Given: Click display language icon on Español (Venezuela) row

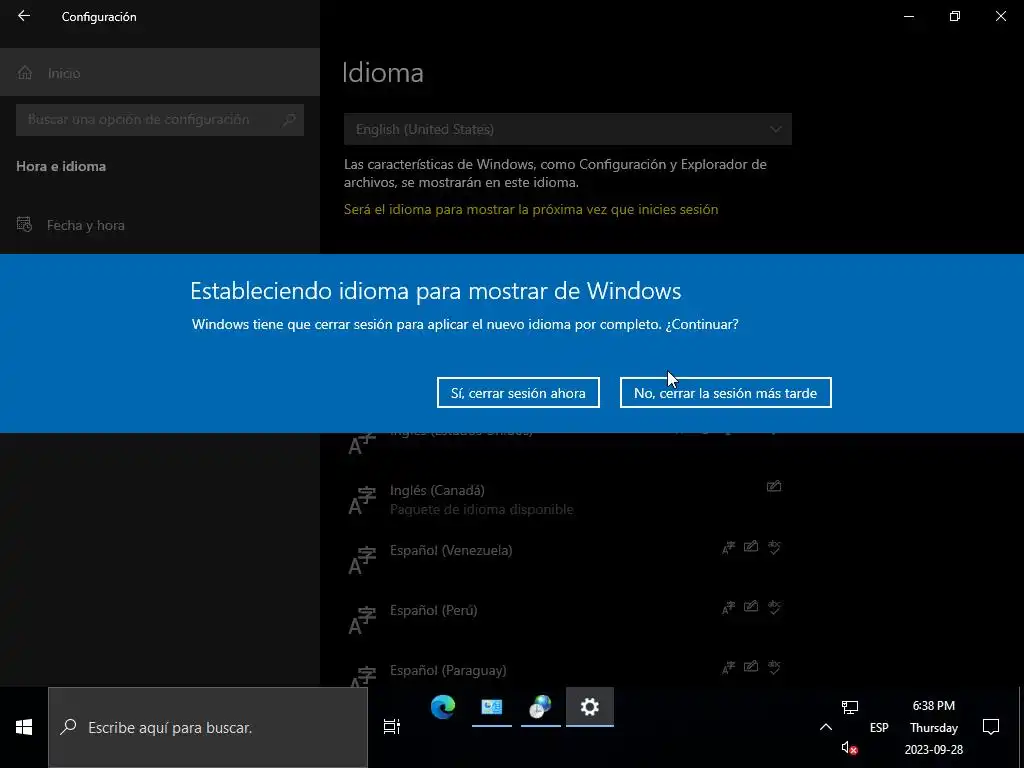Looking at the screenshot, I should [728, 547].
